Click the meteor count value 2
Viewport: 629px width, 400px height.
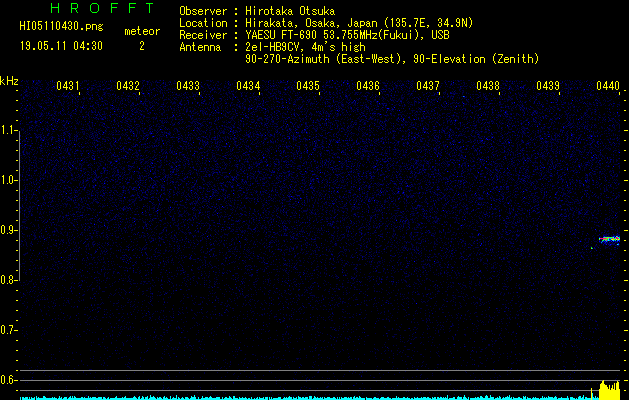coord(142,46)
